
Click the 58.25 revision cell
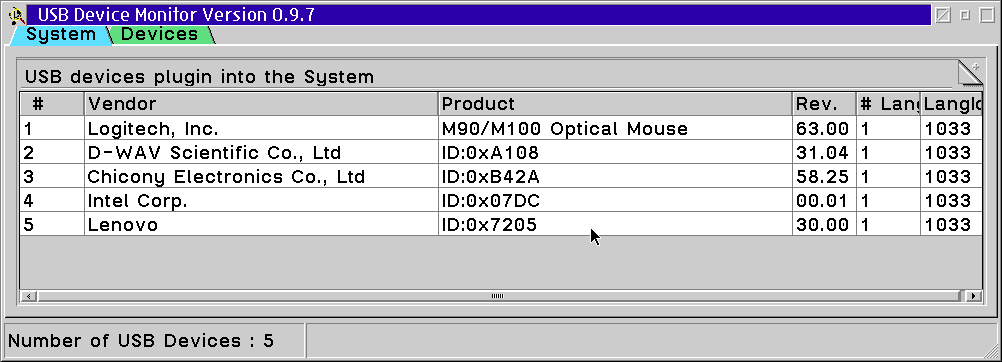824,176
